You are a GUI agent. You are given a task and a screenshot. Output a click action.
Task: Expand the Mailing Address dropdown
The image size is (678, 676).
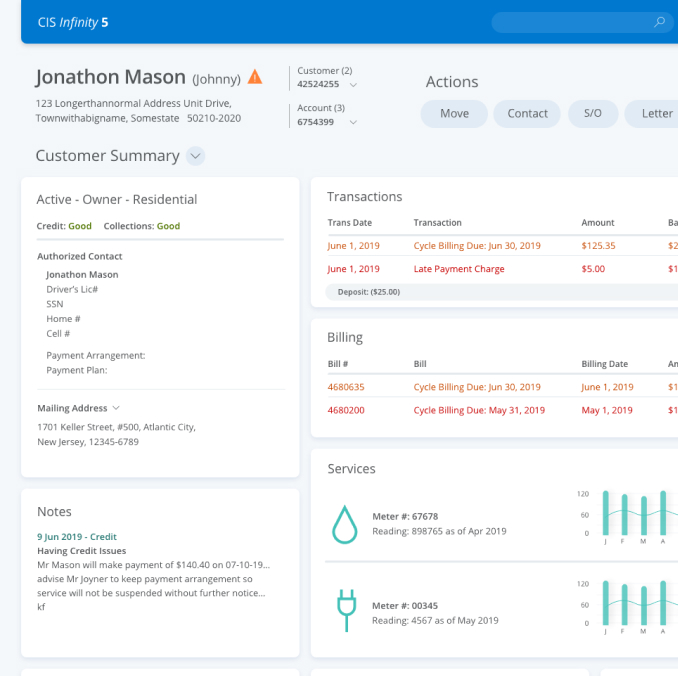click(x=116, y=408)
